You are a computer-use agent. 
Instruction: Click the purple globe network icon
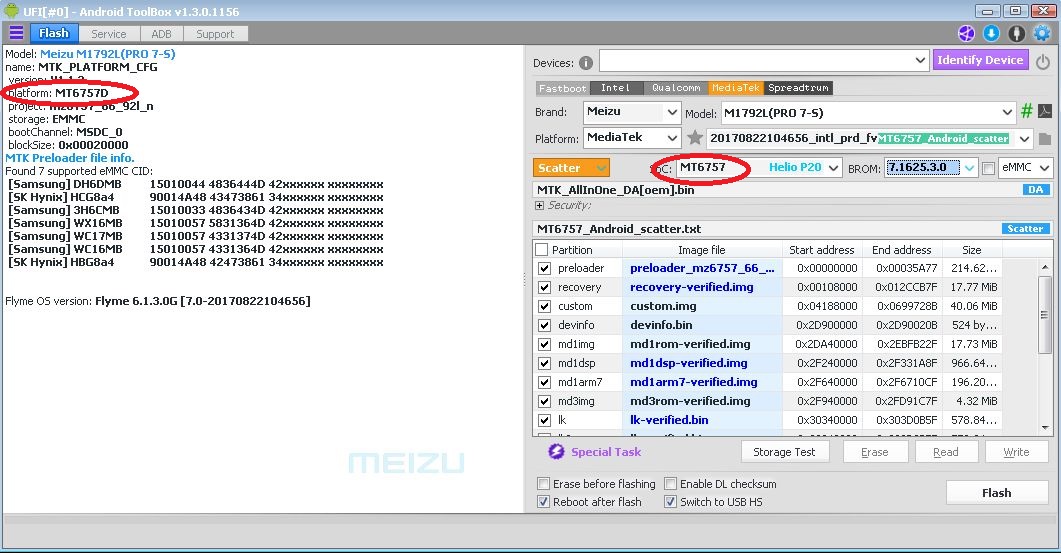pyautogui.click(x=966, y=33)
